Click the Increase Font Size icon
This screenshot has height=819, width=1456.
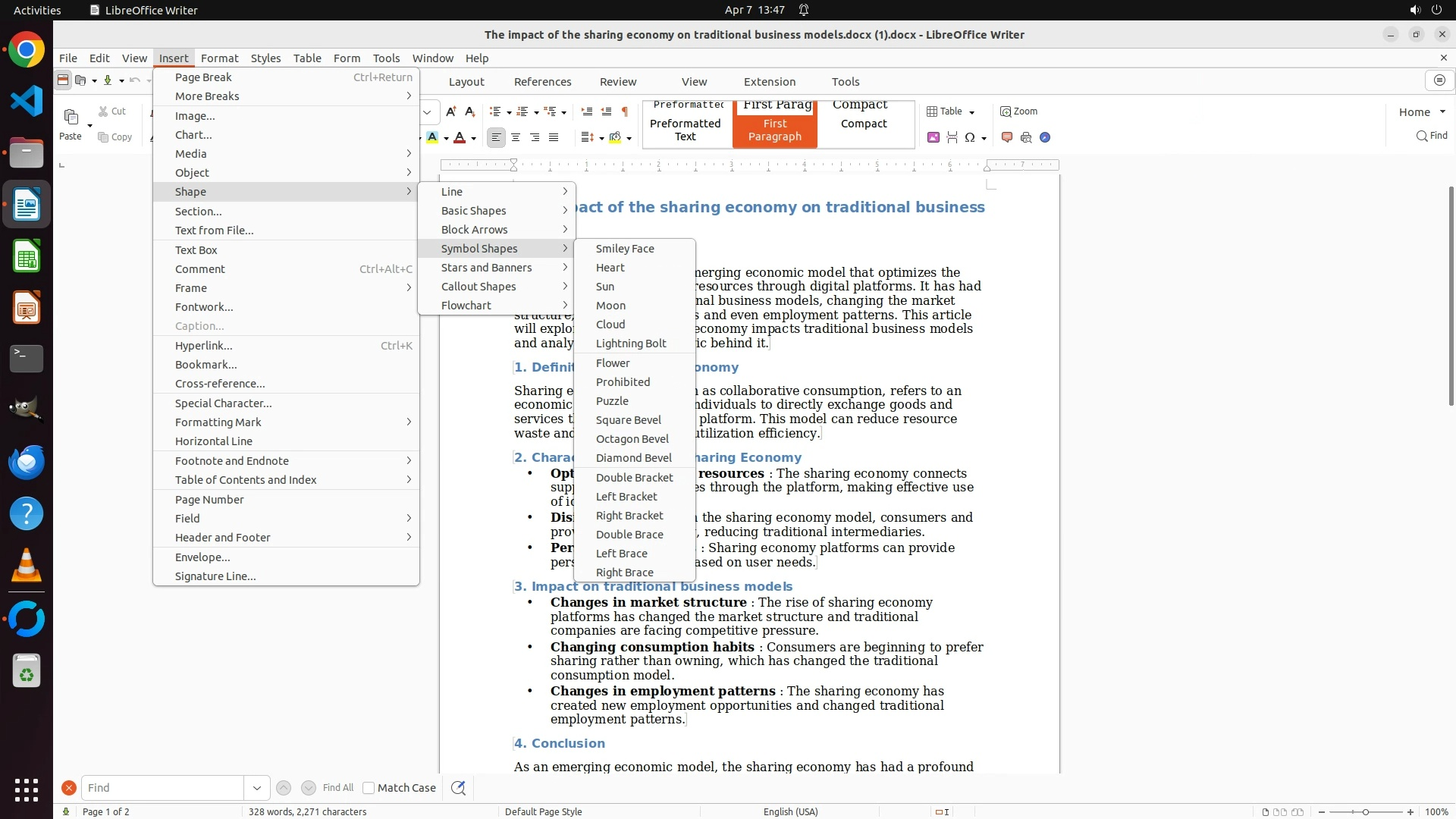click(x=451, y=111)
